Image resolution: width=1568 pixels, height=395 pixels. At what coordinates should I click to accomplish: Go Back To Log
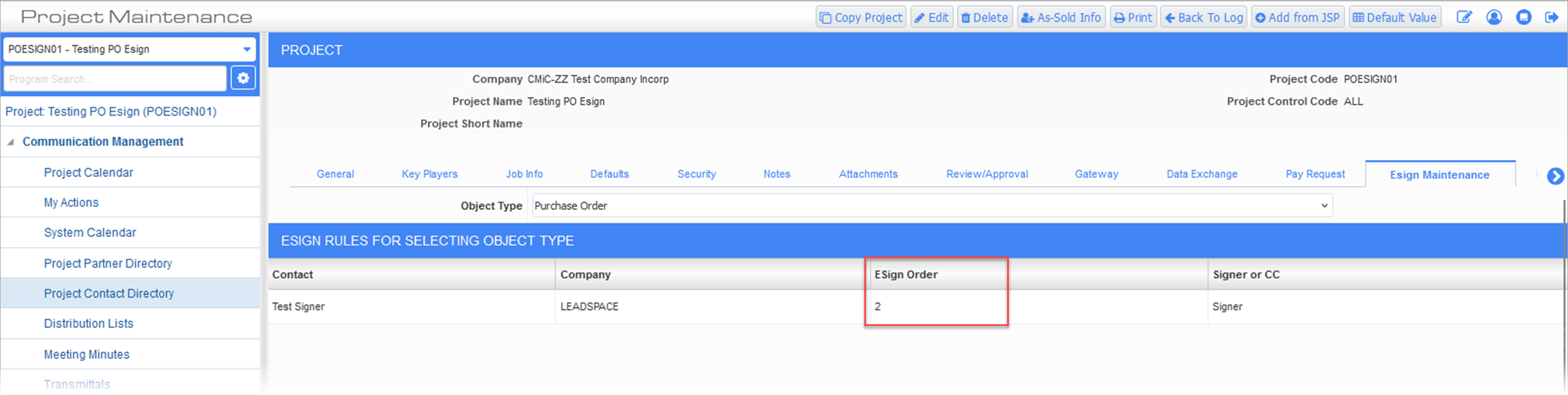[1203, 18]
